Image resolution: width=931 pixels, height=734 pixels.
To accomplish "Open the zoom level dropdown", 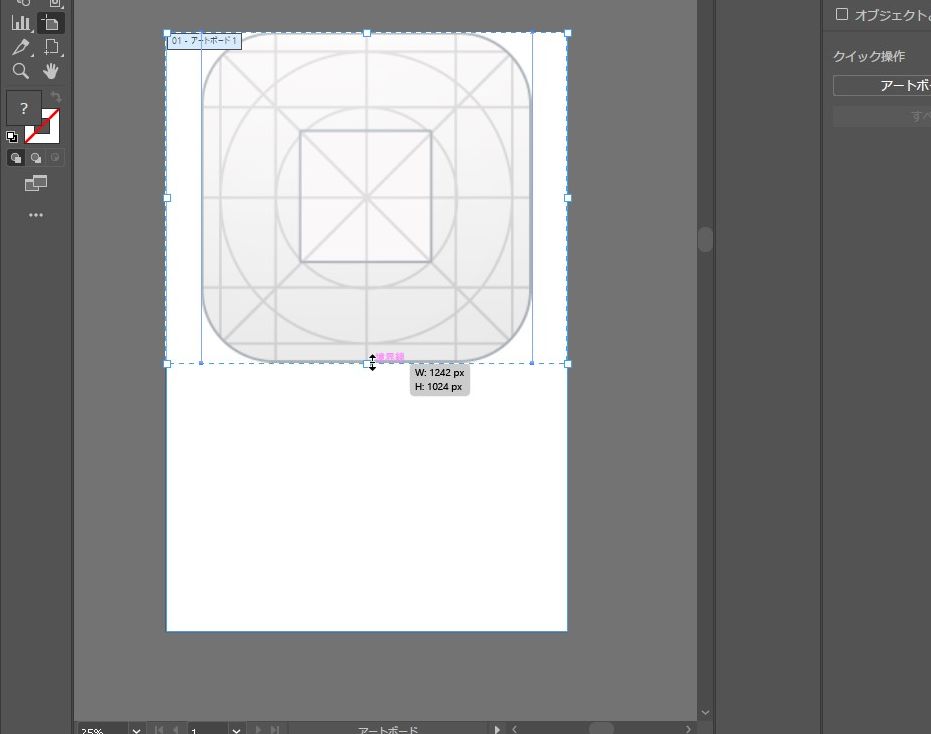I will [x=136, y=730].
